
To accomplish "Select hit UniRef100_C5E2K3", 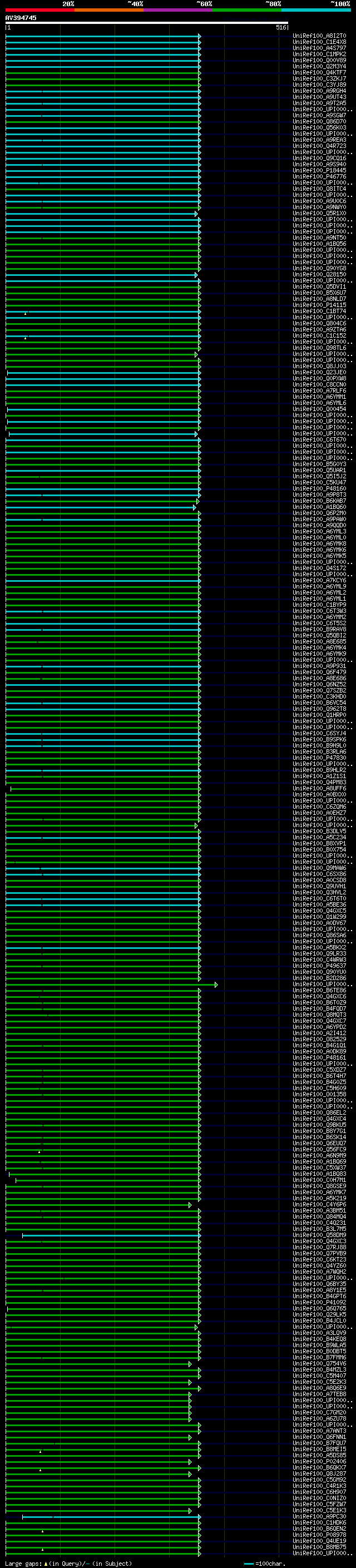I will tap(319, 1382).
